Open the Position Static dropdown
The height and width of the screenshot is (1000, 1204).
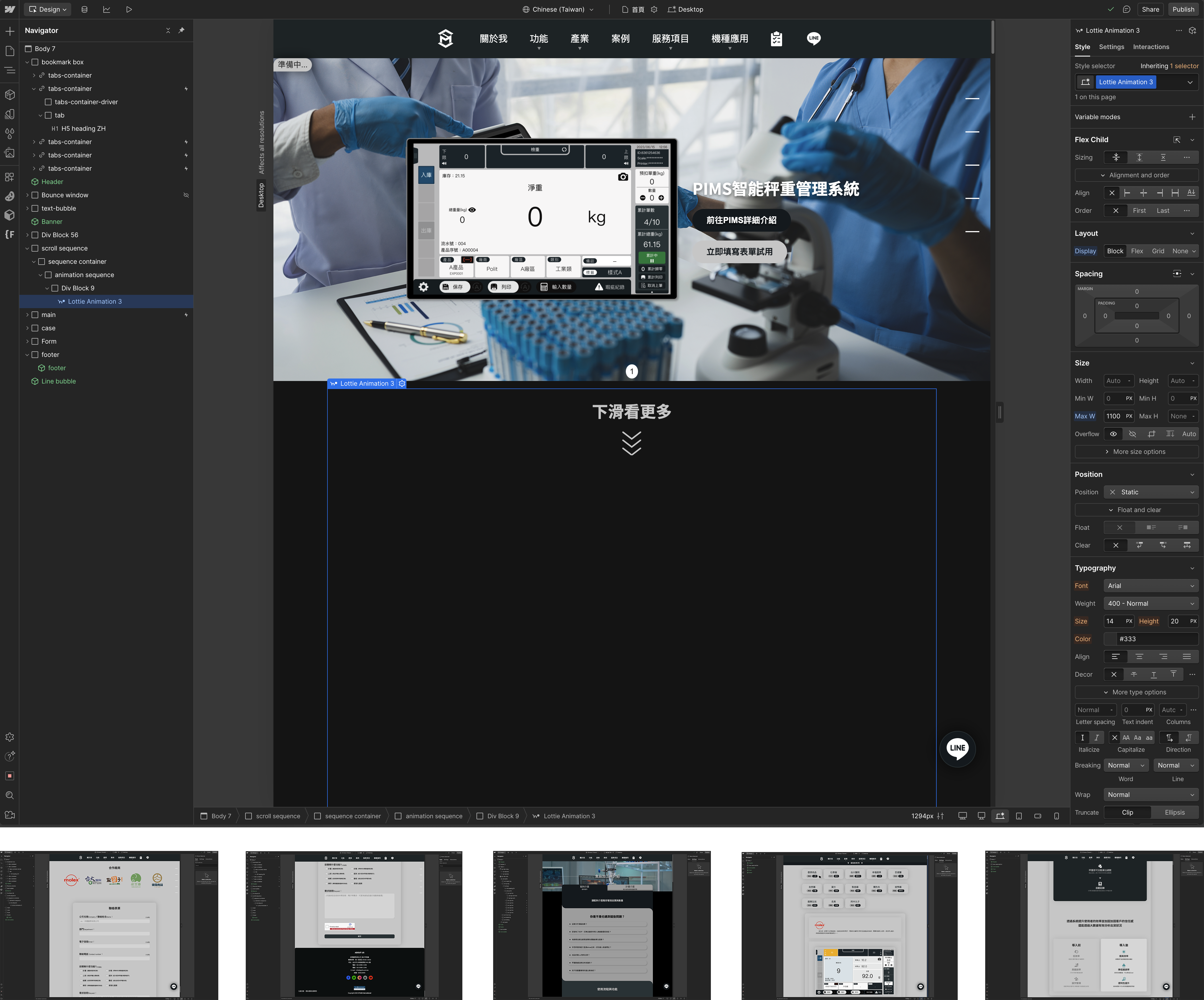click(x=1151, y=492)
